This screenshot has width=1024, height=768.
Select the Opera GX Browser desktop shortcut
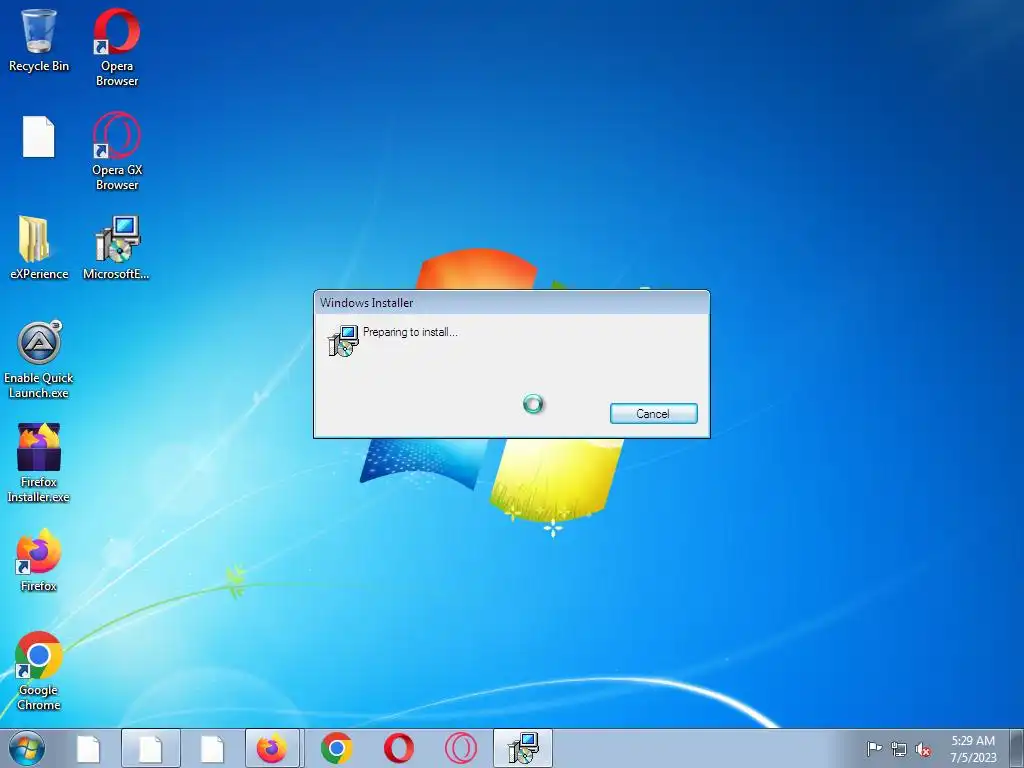coord(117,152)
